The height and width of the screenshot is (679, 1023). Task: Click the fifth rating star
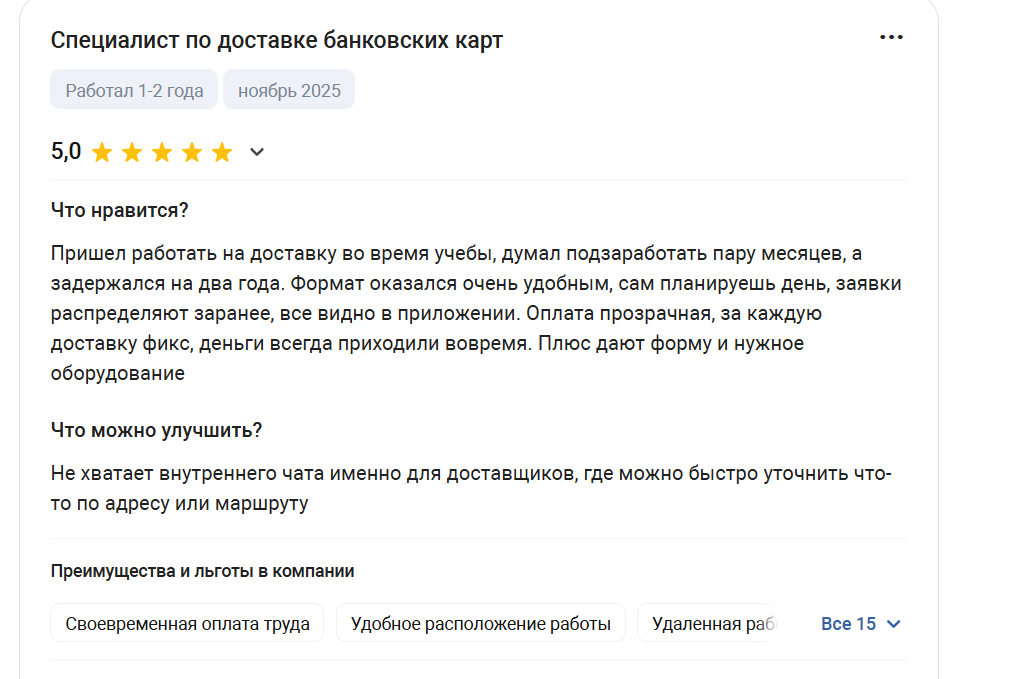pyautogui.click(x=222, y=153)
